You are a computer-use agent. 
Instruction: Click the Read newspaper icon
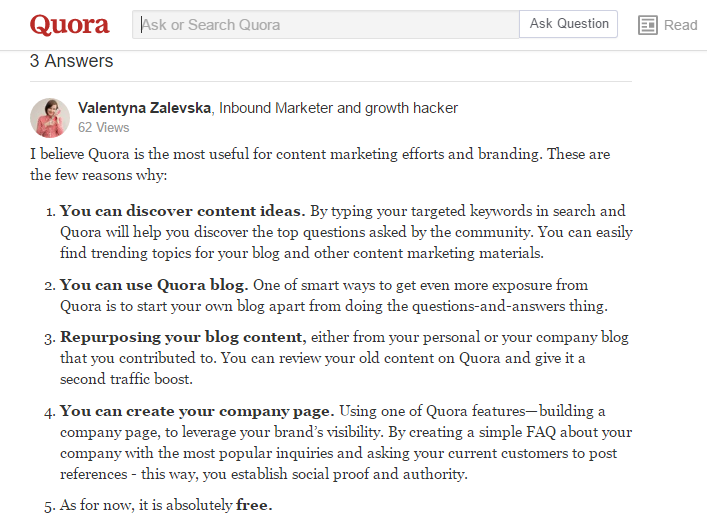tap(647, 25)
